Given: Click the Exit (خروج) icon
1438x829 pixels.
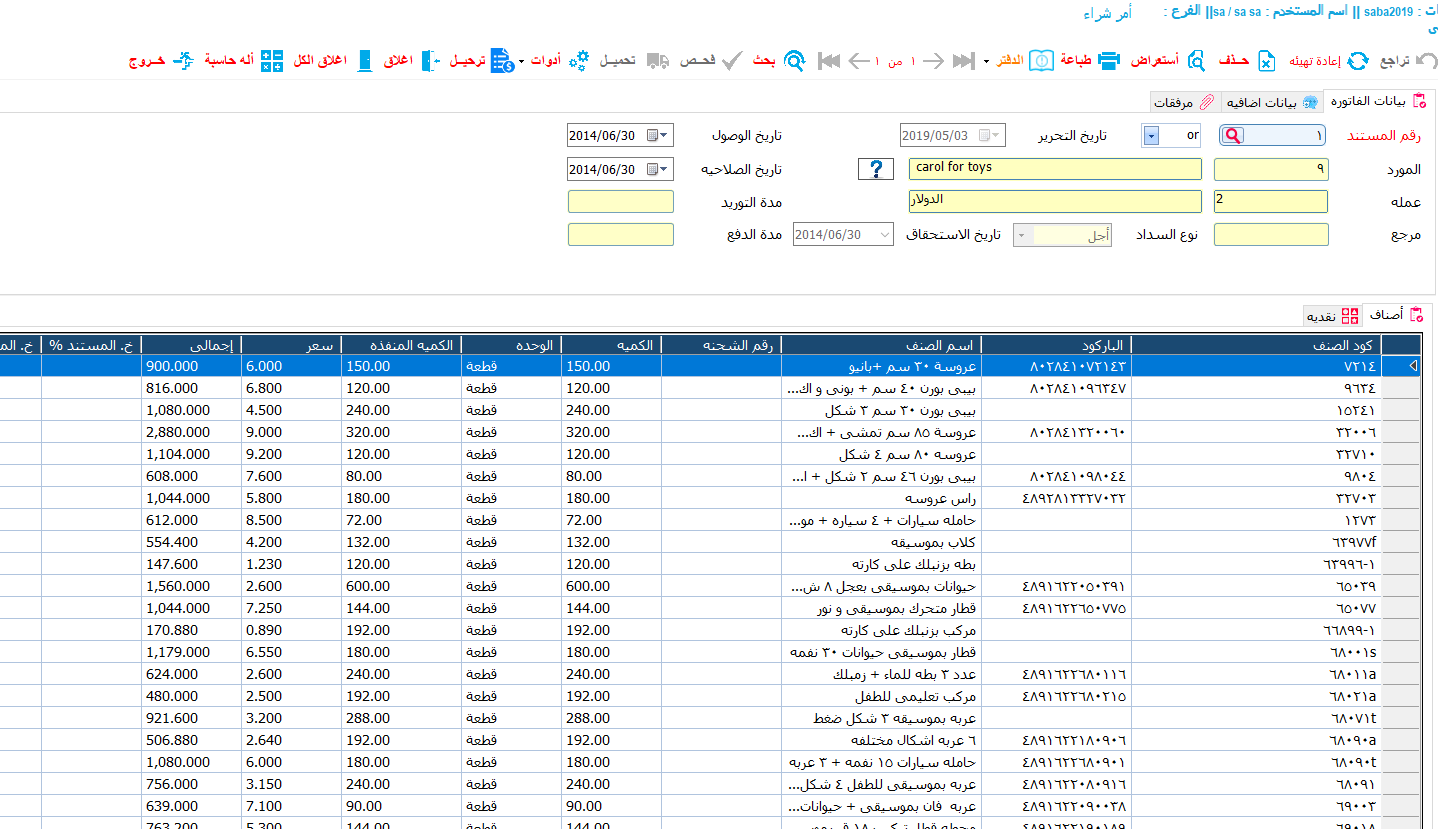Looking at the screenshot, I should [x=183, y=61].
